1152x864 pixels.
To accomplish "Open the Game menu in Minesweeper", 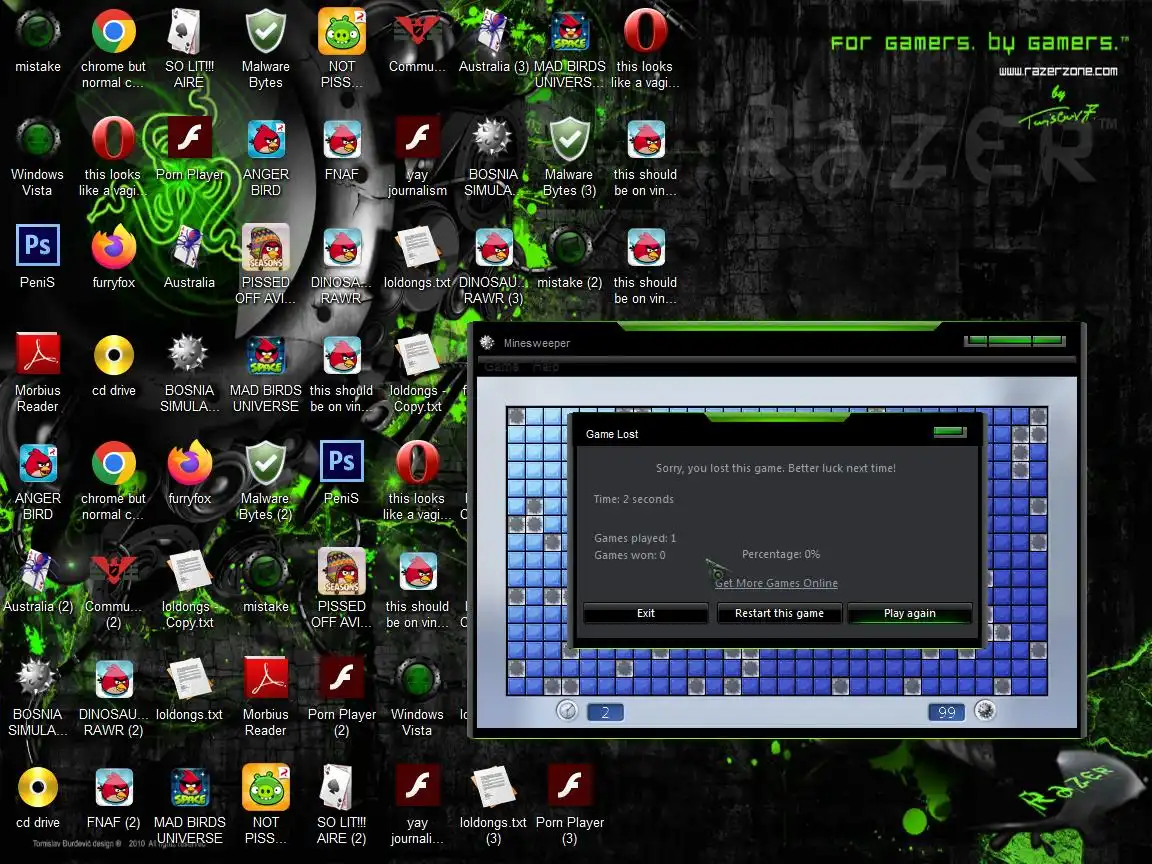I will point(501,366).
